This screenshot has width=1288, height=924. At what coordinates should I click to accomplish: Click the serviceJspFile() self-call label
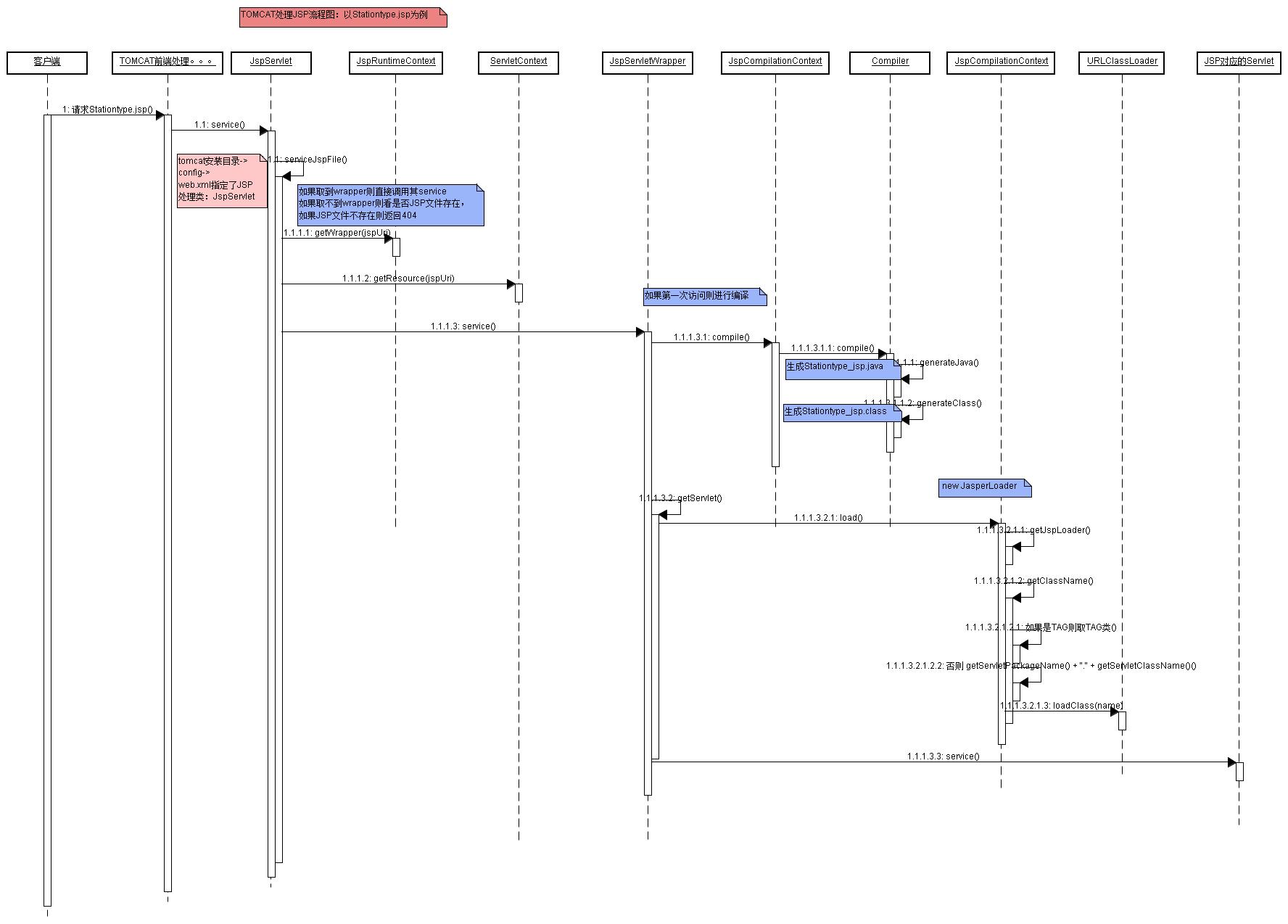(307, 160)
